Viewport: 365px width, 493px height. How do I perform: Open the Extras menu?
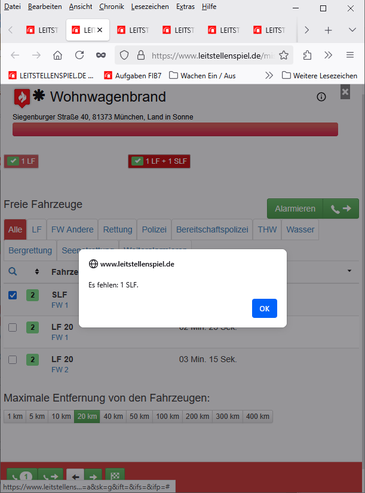(185, 6)
